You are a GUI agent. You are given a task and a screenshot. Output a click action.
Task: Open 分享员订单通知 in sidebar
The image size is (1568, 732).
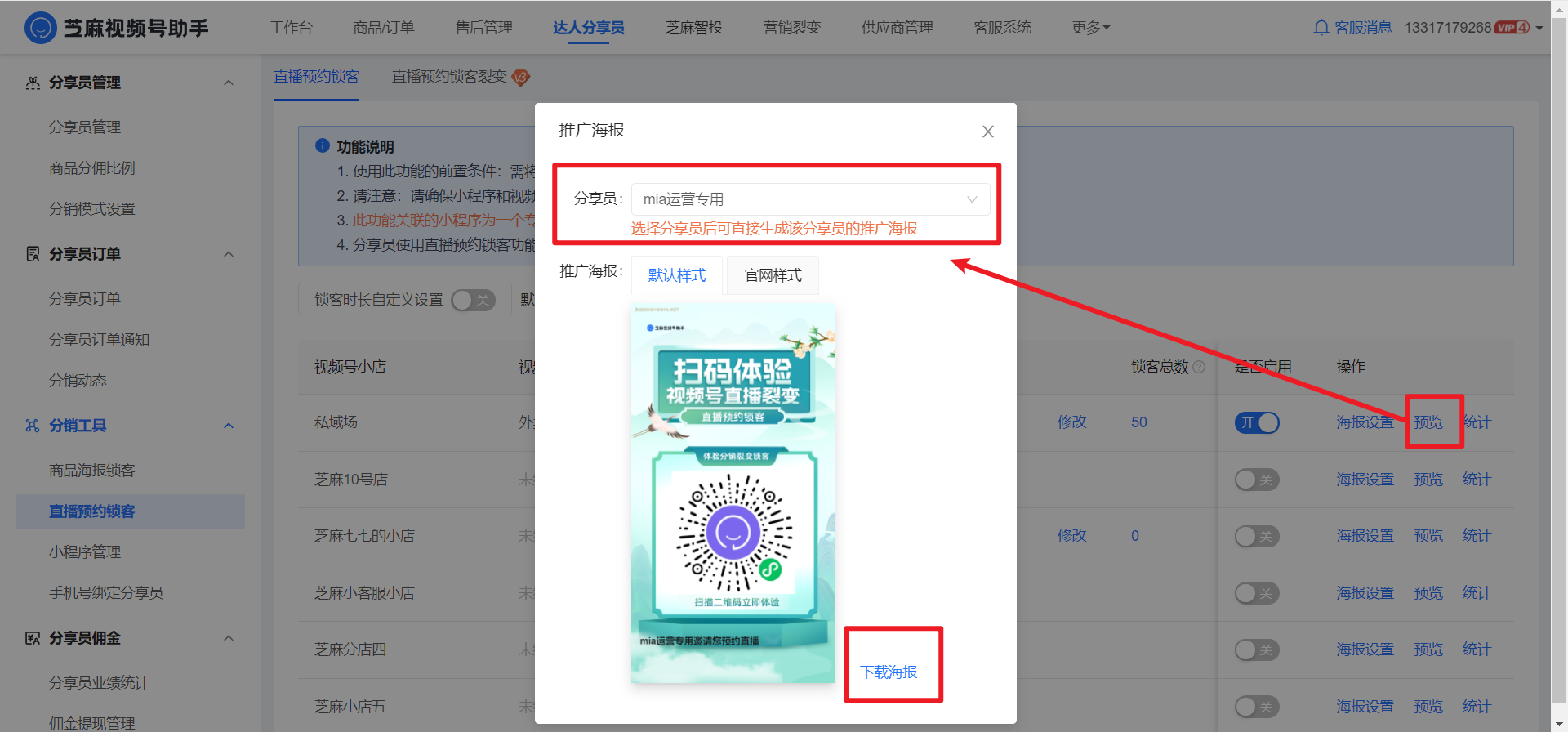(x=100, y=340)
